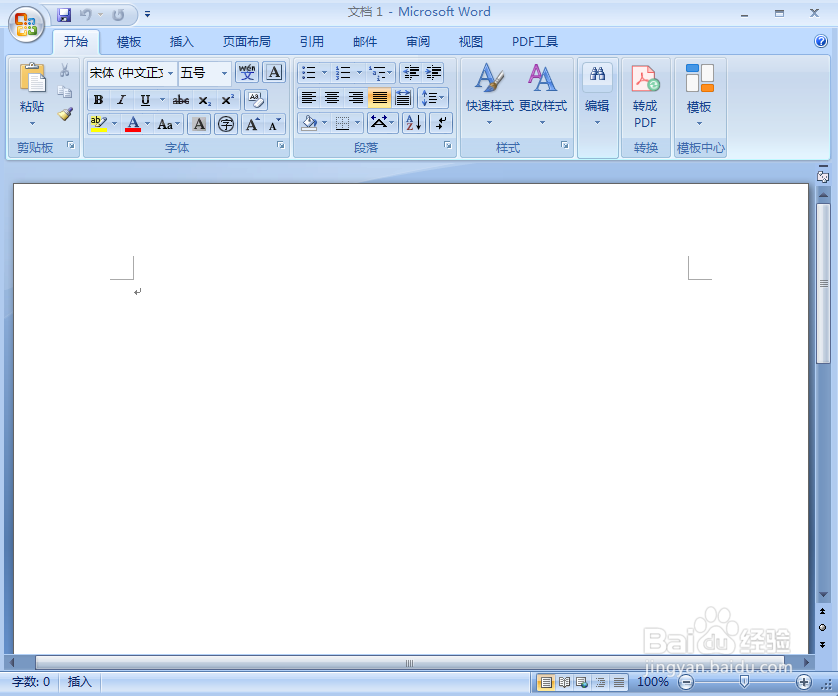838x696 pixels.
Task: Open the PDF工具 tab
Action: click(x=534, y=42)
